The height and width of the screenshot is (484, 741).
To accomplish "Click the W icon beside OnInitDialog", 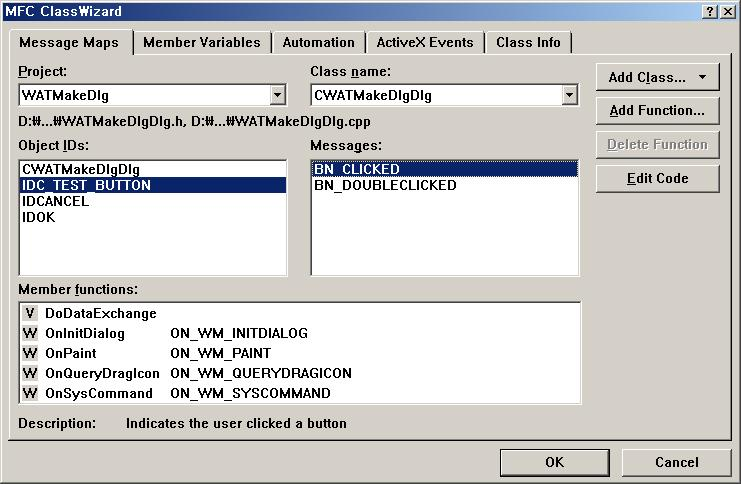I will coord(30,334).
